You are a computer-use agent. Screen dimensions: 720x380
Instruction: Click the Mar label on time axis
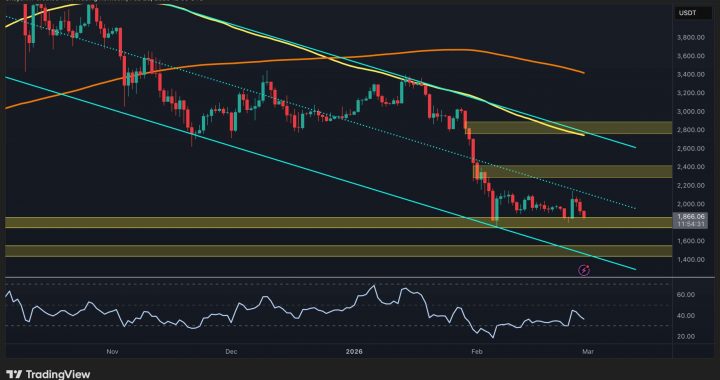[x=588, y=352]
